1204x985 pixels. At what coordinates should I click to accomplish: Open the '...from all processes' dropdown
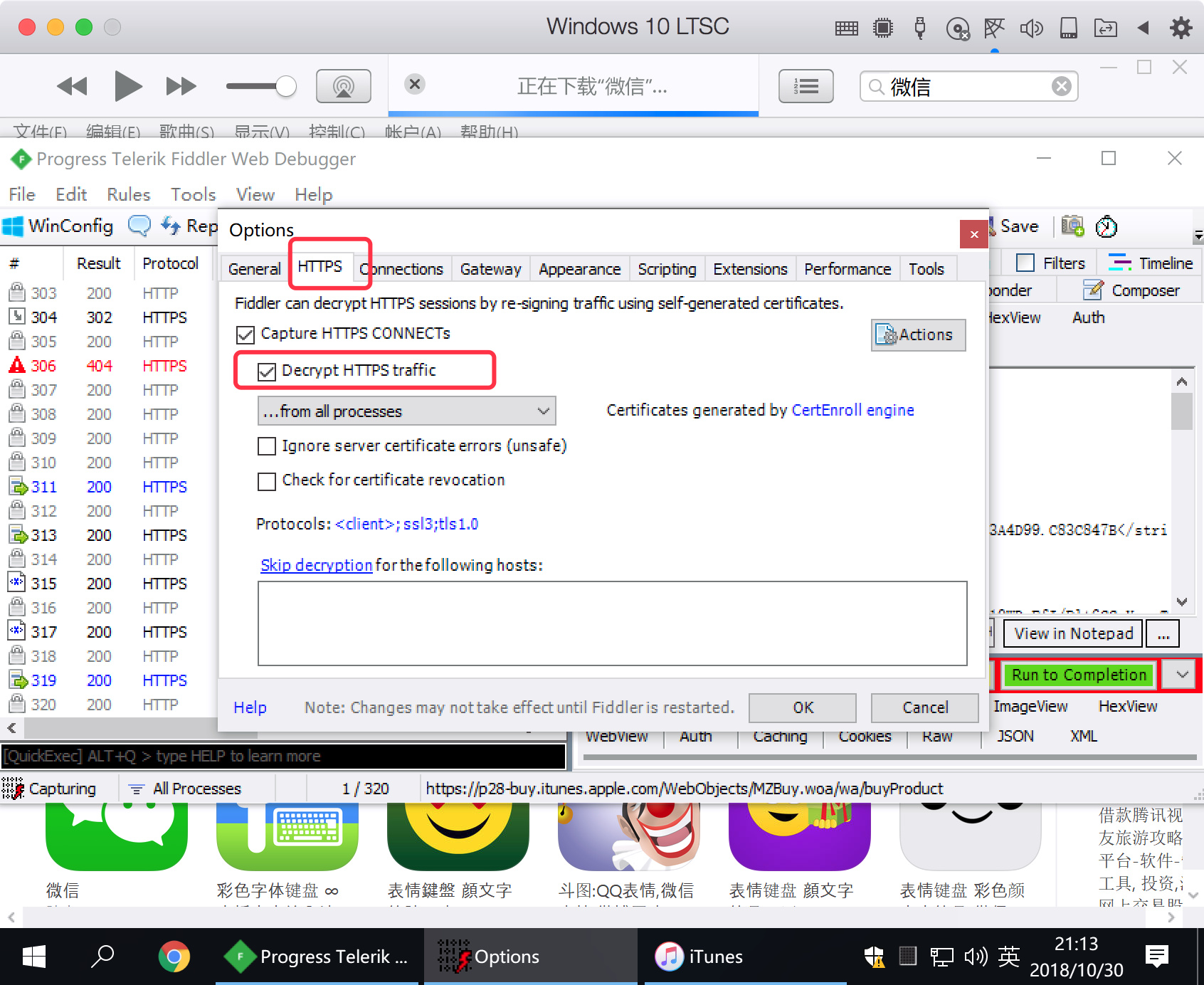click(x=406, y=411)
